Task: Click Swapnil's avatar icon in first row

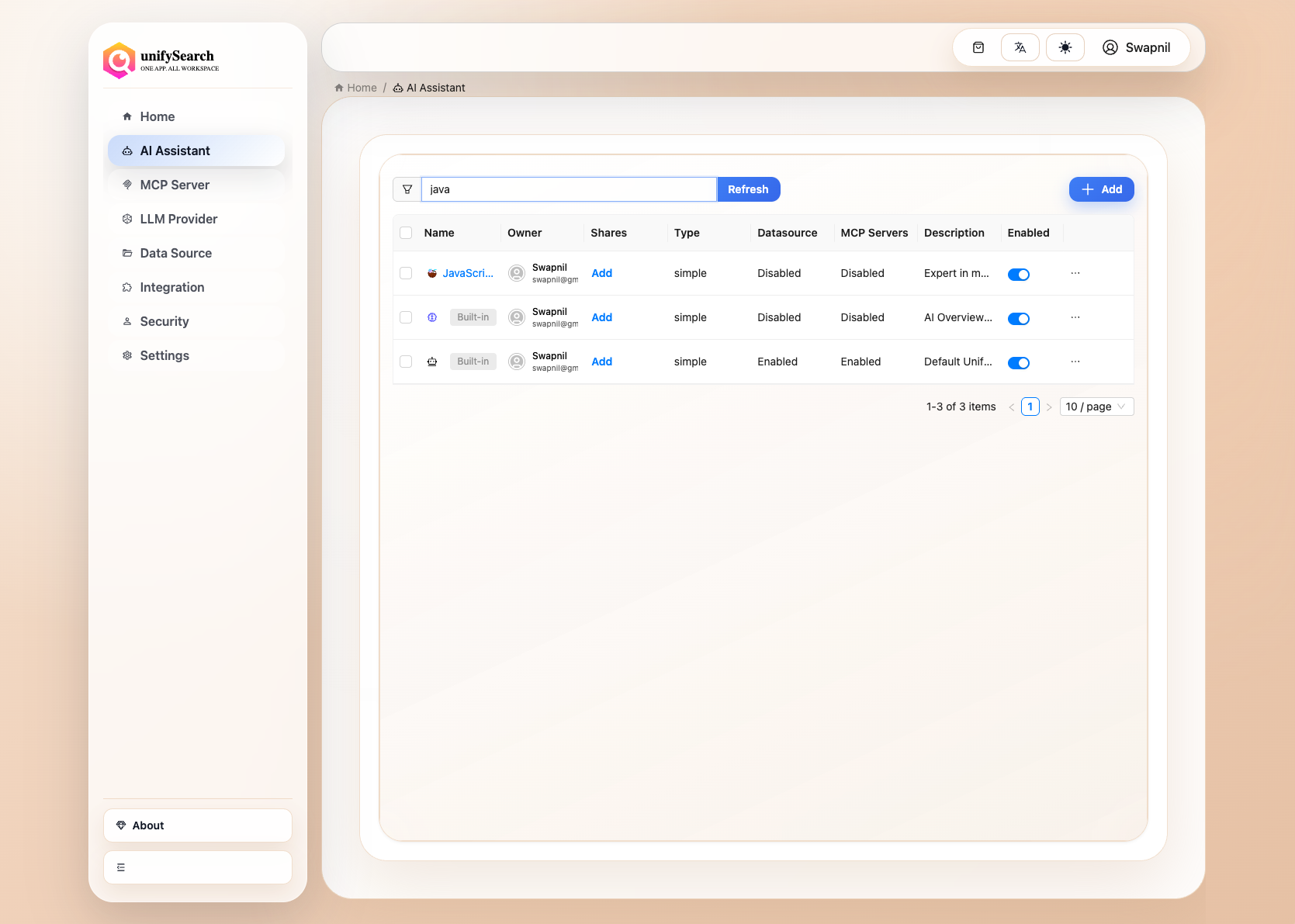Action: [x=516, y=273]
